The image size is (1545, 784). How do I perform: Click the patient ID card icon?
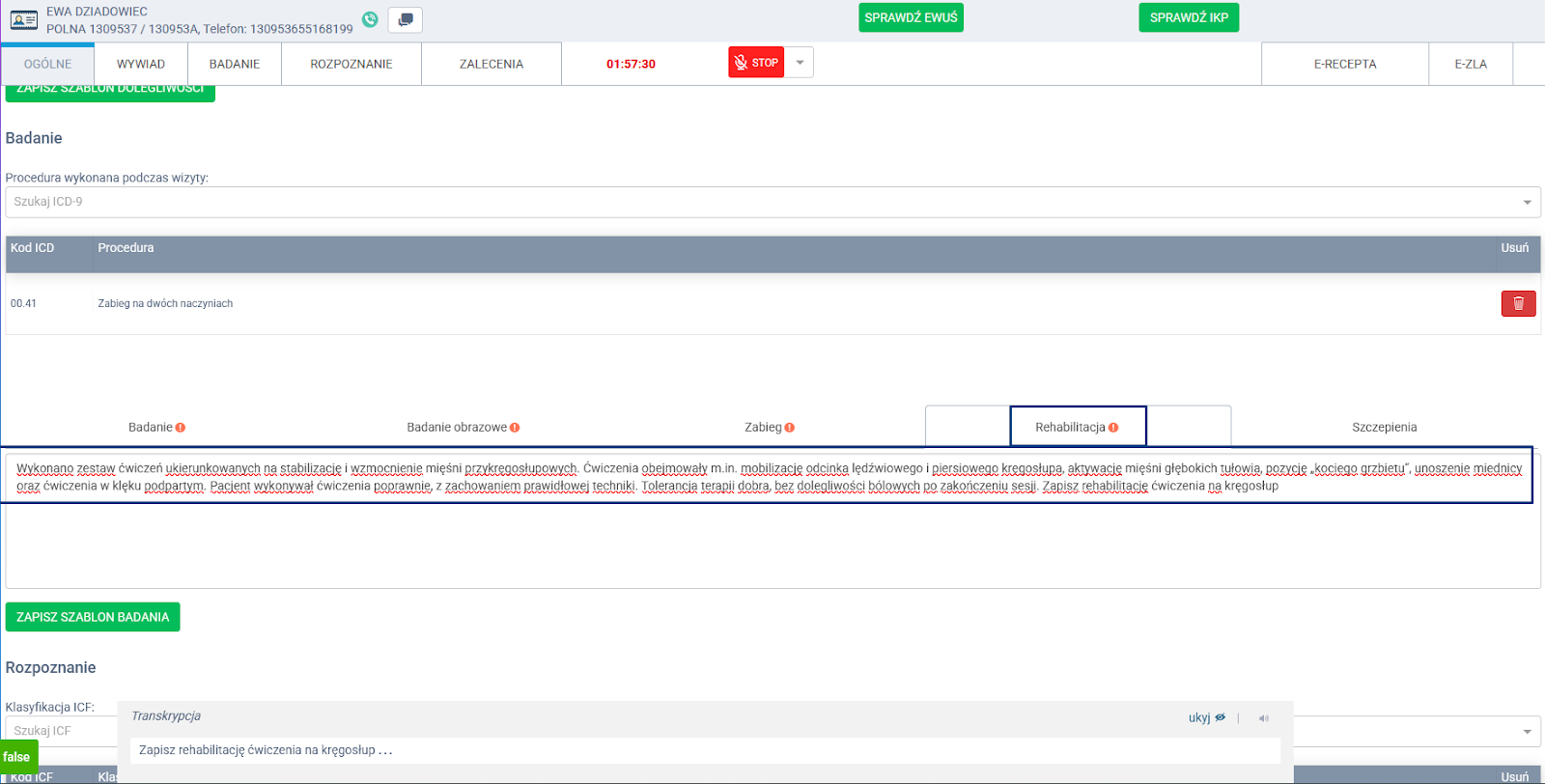tap(24, 20)
